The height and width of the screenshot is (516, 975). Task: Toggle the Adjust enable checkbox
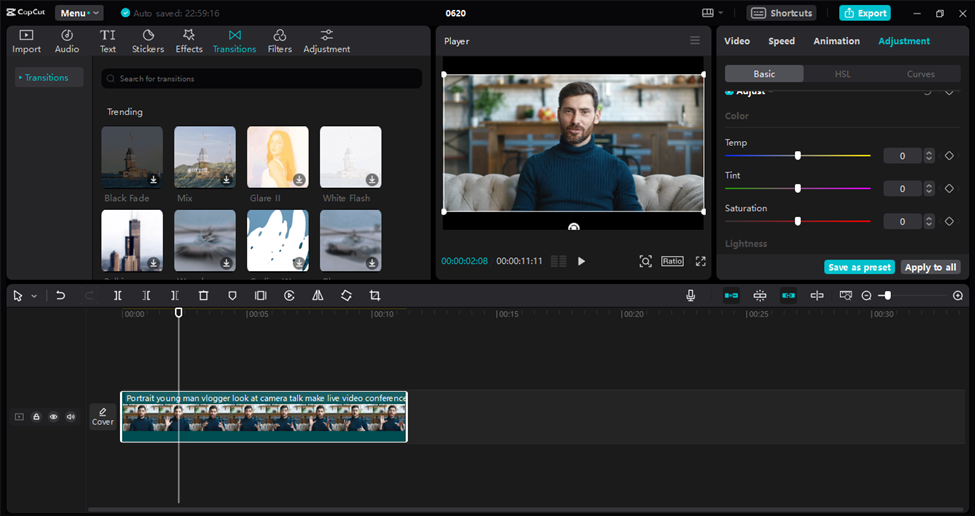[729, 92]
